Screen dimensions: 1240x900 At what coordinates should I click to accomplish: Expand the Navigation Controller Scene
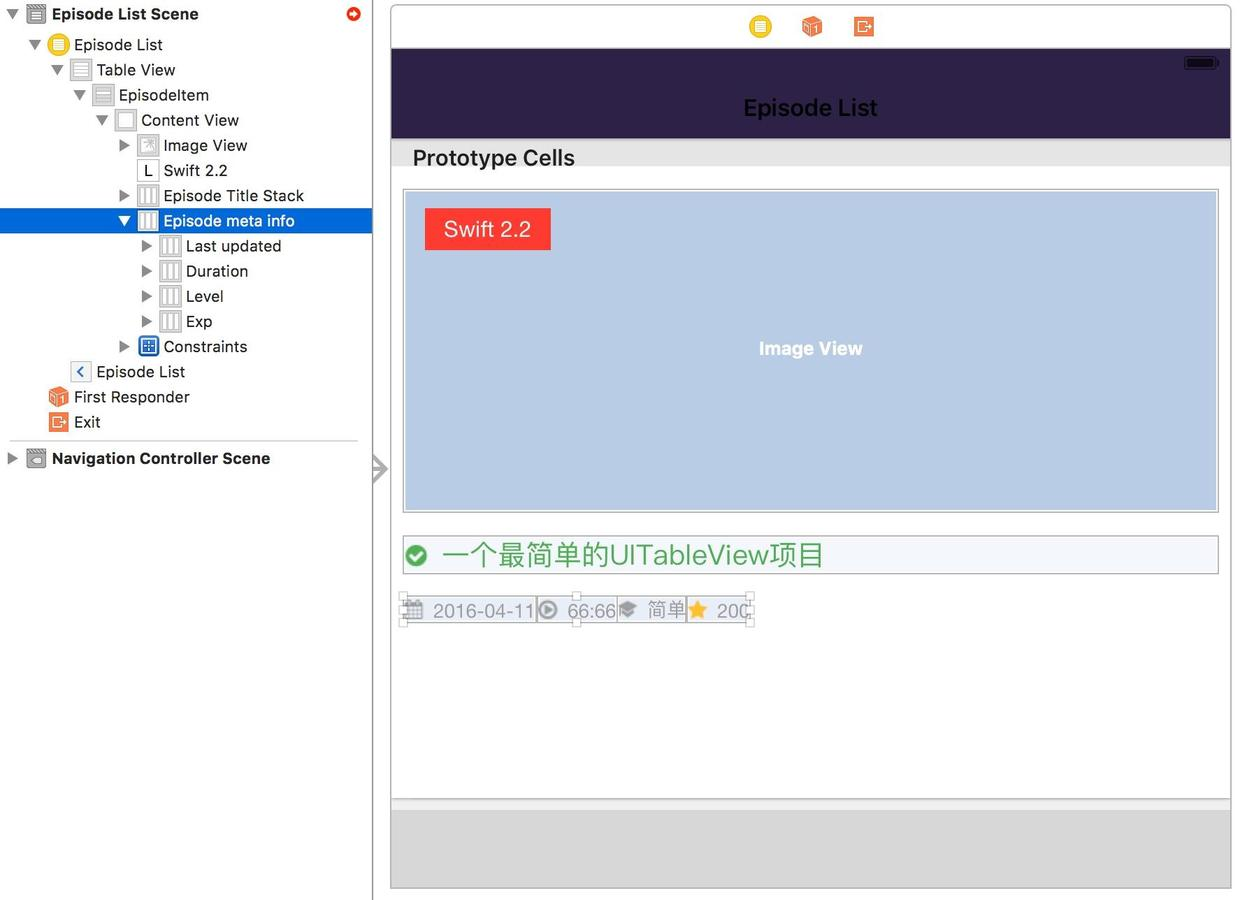[13, 458]
